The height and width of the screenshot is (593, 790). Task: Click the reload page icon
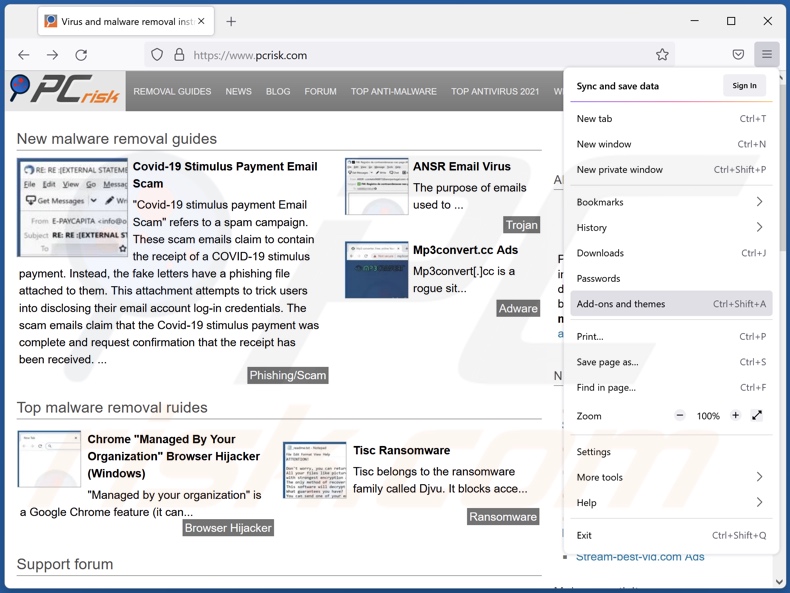81,55
